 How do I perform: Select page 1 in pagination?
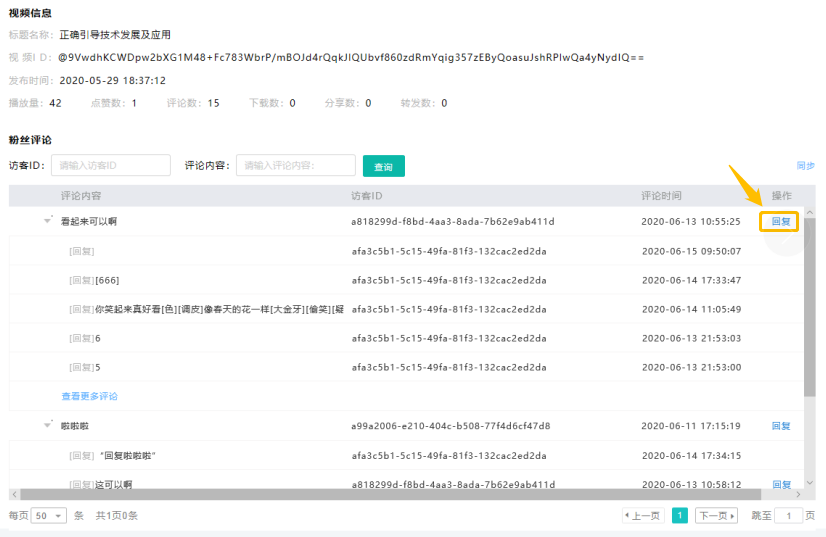click(679, 516)
